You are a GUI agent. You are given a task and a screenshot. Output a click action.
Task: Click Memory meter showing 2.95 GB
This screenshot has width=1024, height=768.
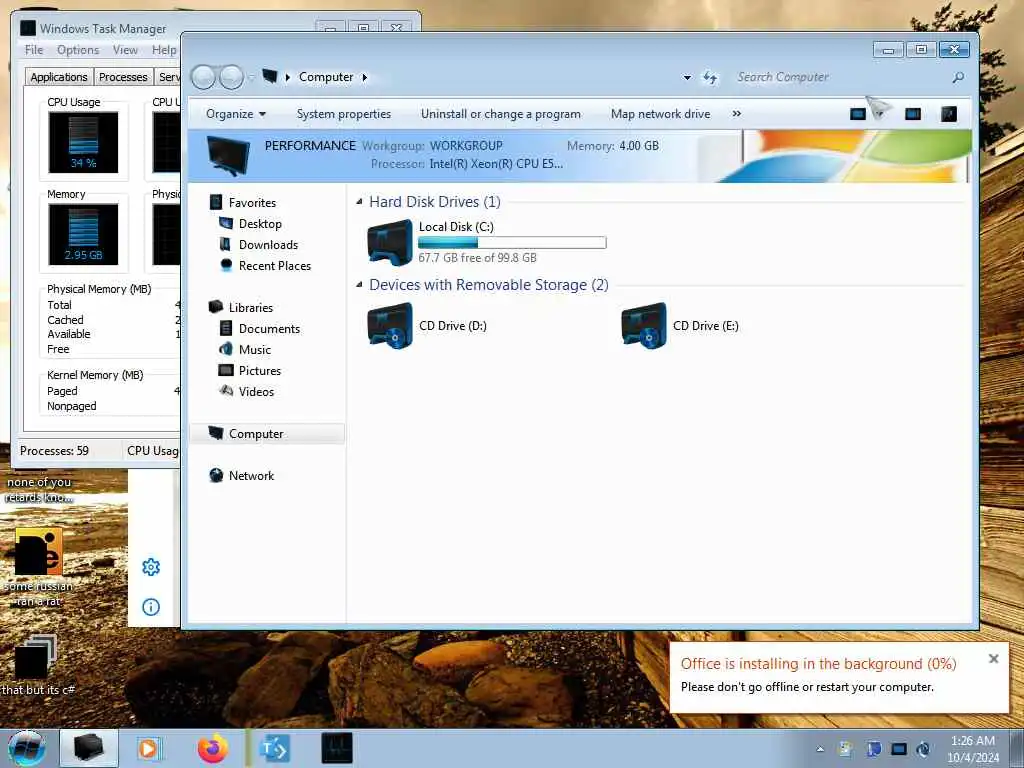click(x=83, y=234)
